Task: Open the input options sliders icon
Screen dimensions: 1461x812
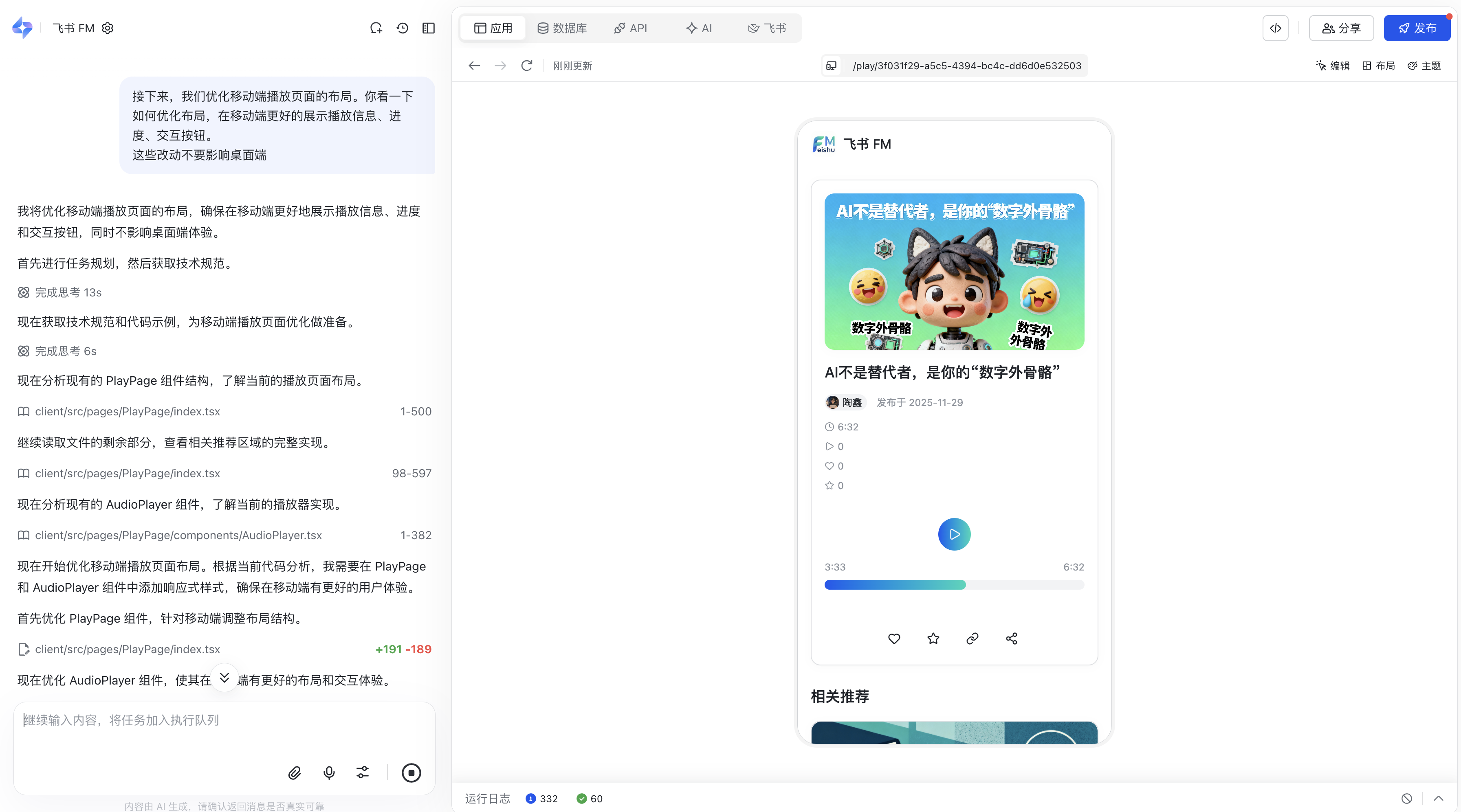Action: [x=363, y=772]
